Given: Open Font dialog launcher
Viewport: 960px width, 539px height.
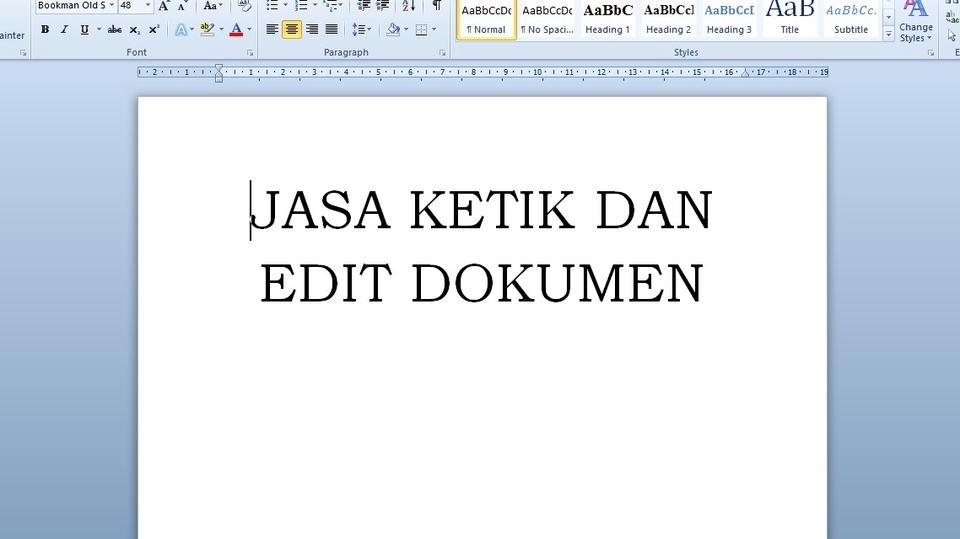Looking at the screenshot, I should tap(250, 53).
